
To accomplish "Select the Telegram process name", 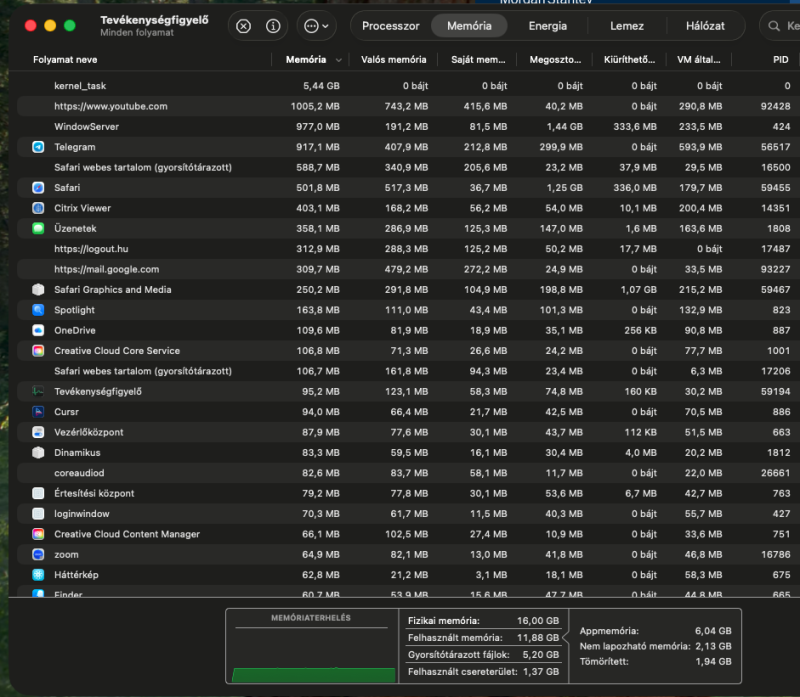I will tap(74, 147).
